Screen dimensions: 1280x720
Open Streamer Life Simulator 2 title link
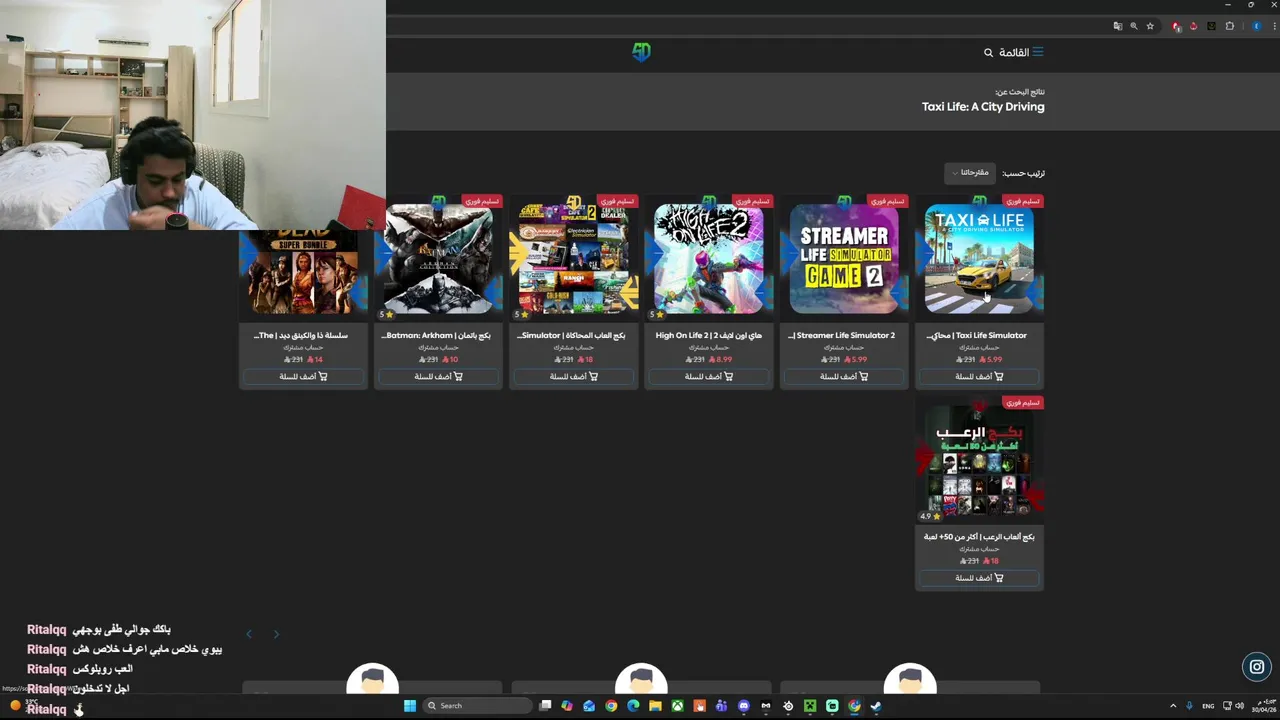point(842,335)
